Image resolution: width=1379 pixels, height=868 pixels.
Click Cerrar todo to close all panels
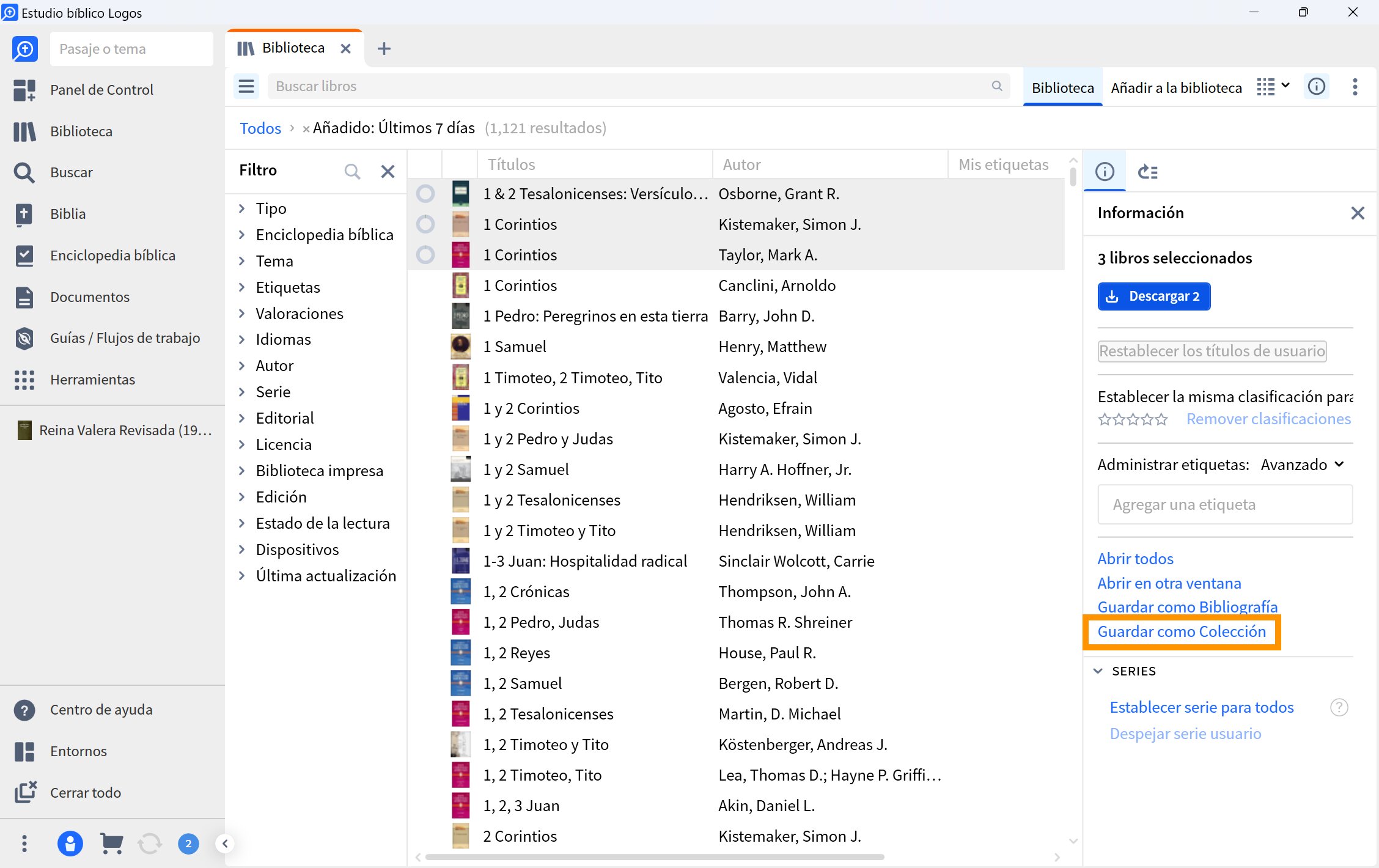(85, 793)
